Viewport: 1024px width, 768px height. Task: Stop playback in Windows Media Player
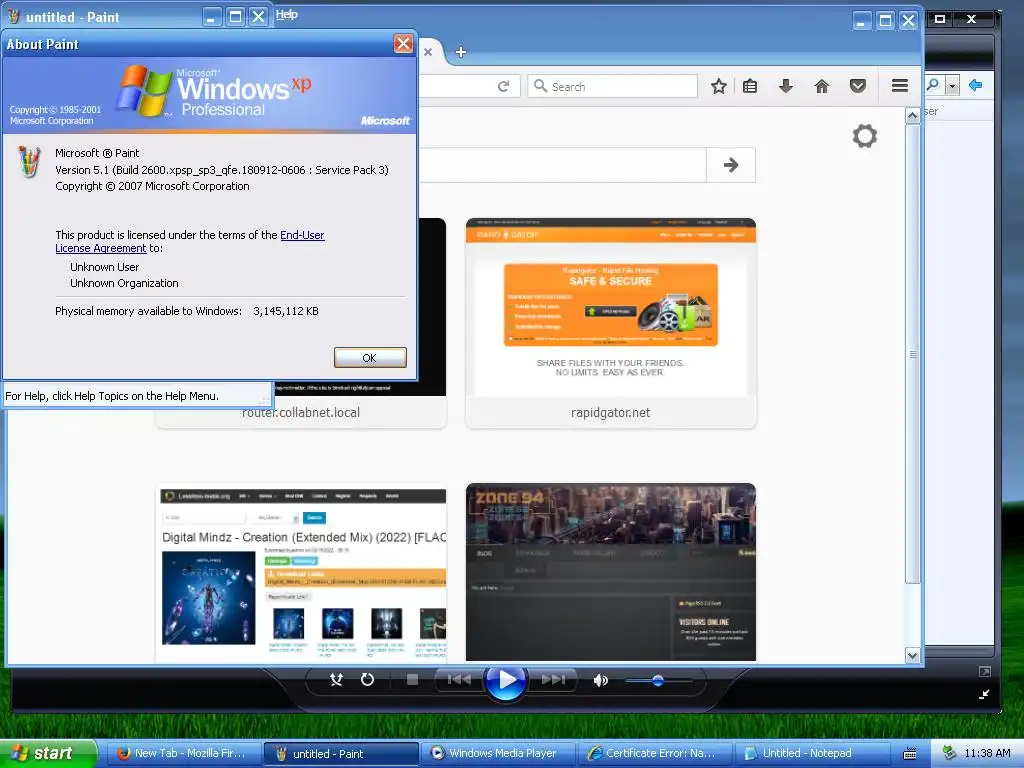pyautogui.click(x=412, y=680)
